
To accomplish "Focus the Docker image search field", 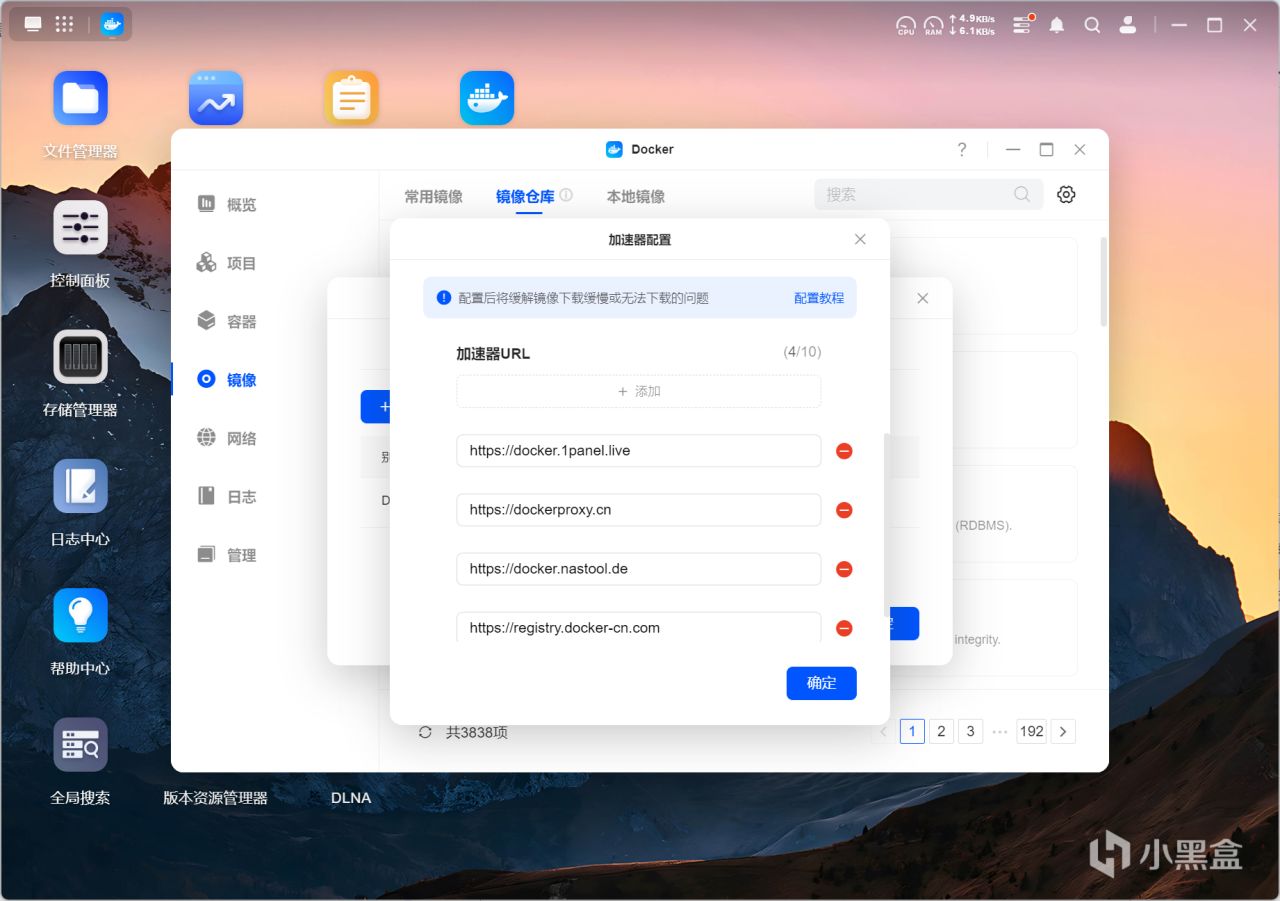I will coord(929,195).
